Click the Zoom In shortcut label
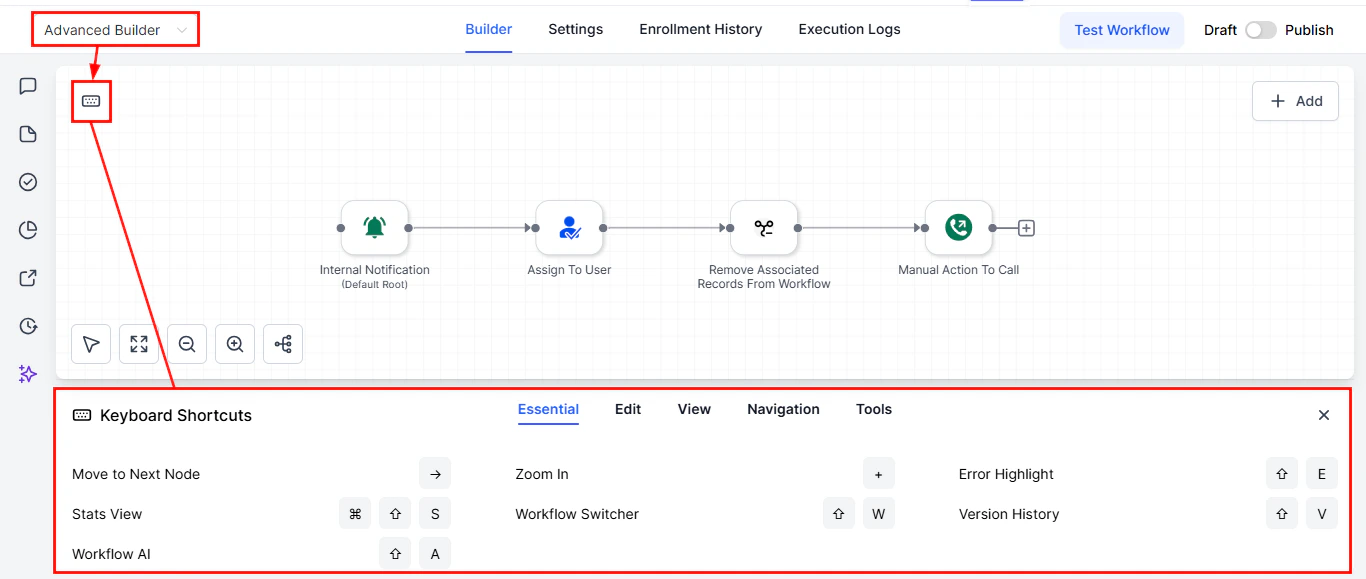 [x=542, y=474]
